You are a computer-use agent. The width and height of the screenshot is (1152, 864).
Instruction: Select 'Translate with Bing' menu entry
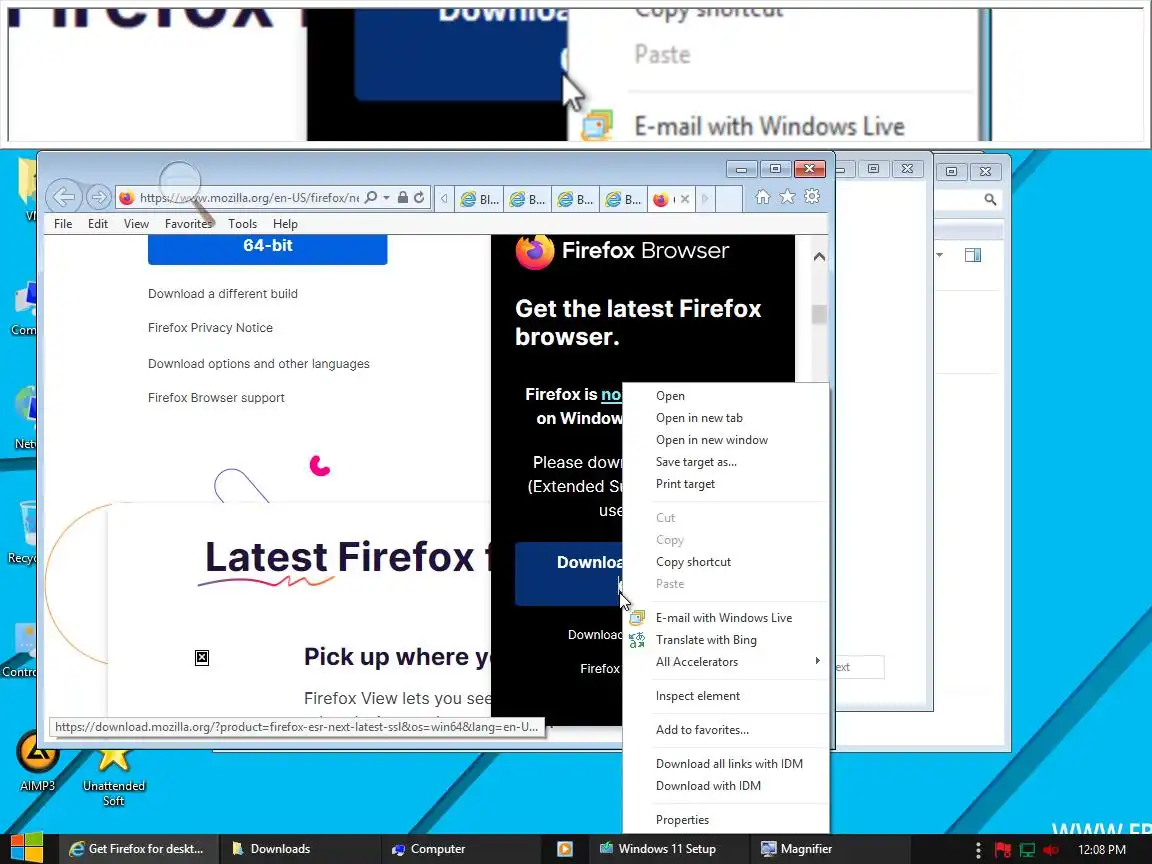point(726,640)
